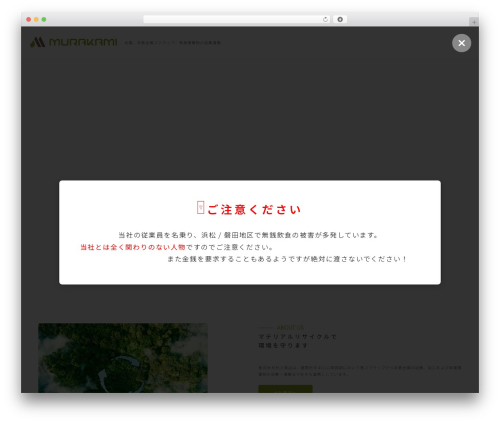Click heading マテリアルリサイクルで
The height and width of the screenshot is (423, 500).
coord(297,337)
